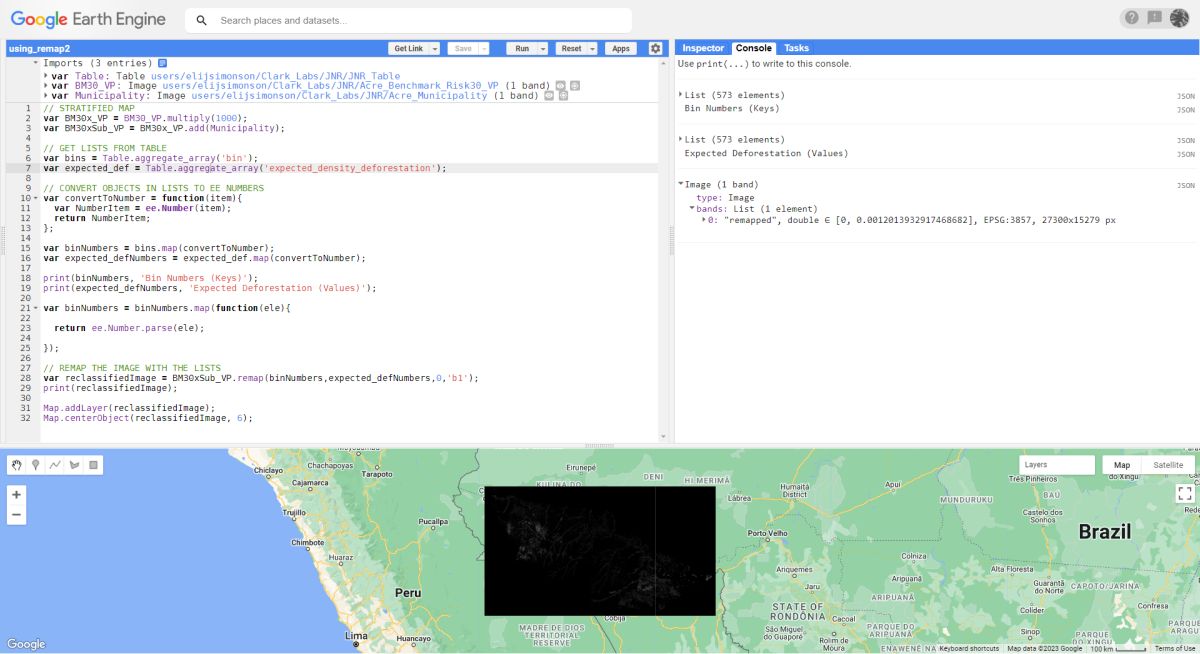Switch map to Satellite view
1200x654 pixels.
(1168, 465)
